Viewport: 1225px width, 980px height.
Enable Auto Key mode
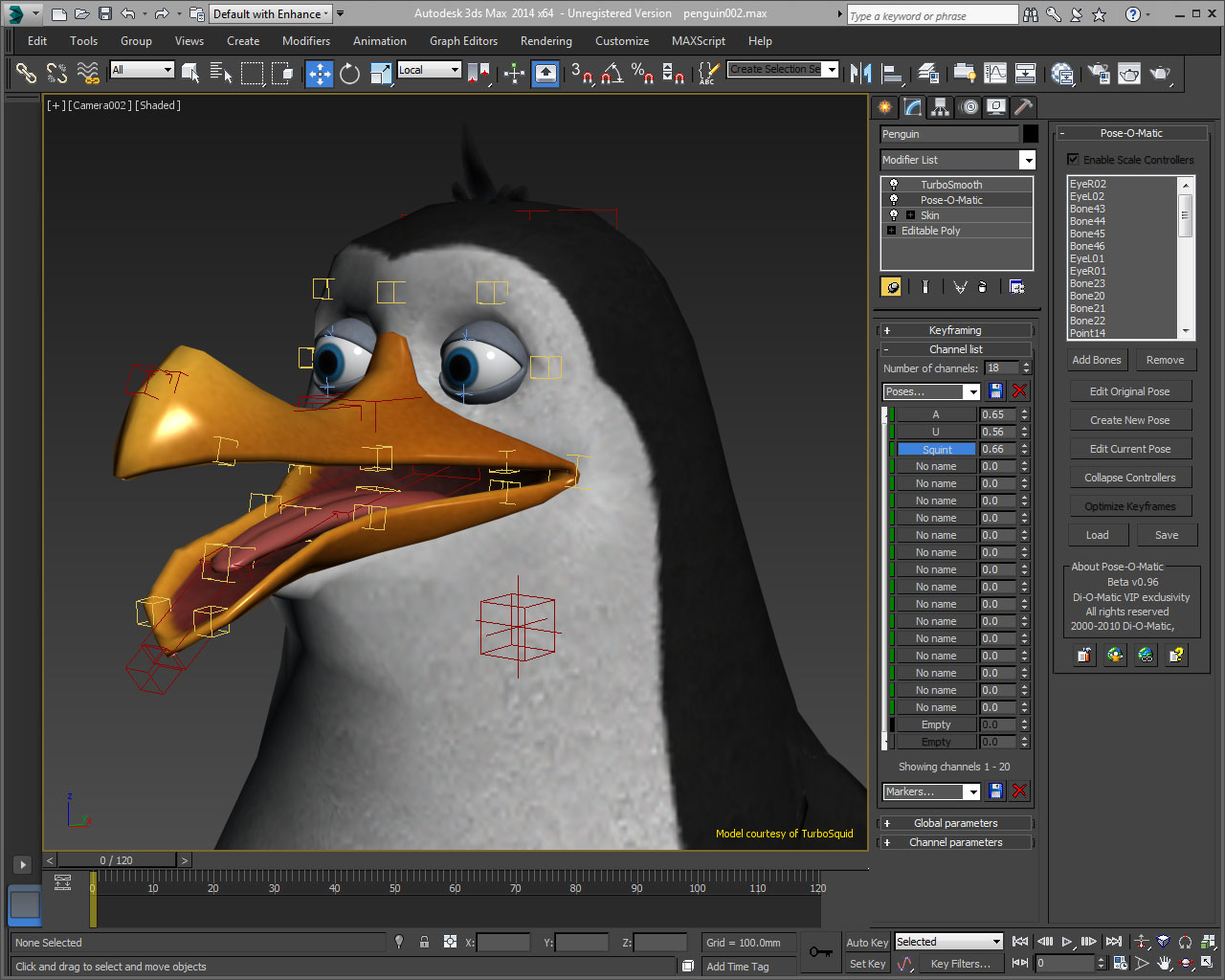866,942
